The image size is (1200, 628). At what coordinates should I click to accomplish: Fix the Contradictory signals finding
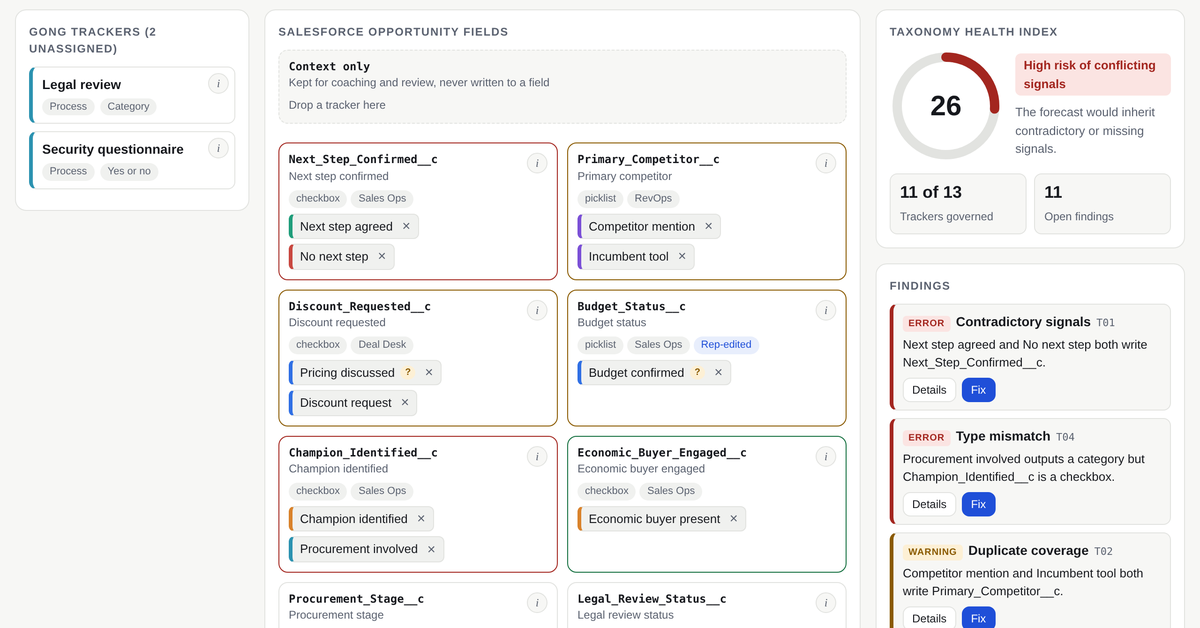978,390
